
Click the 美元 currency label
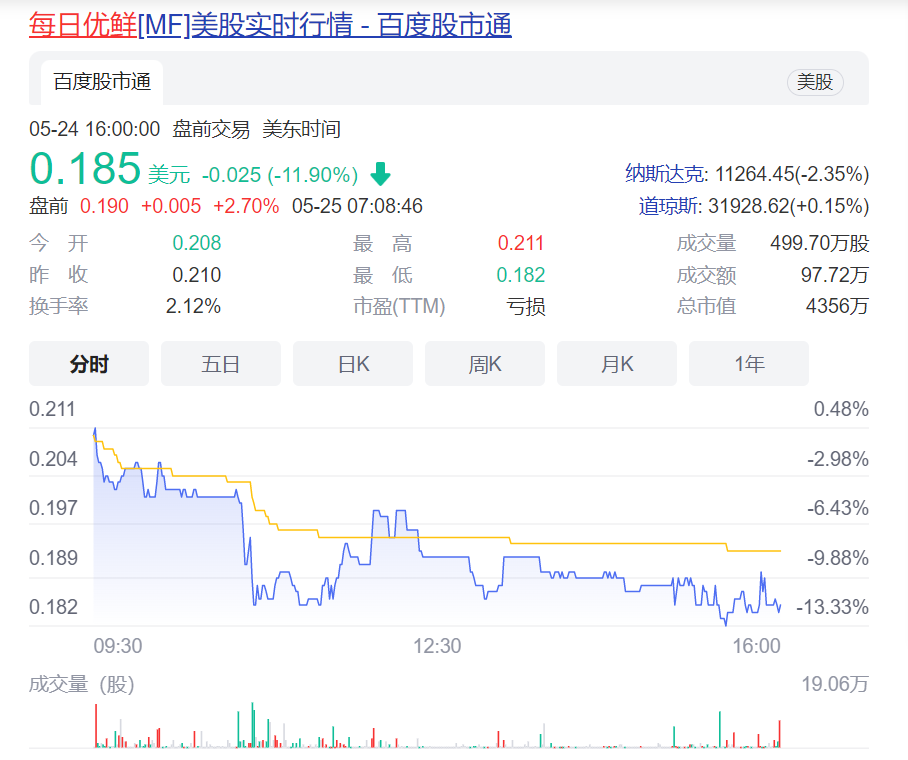[x=169, y=175]
